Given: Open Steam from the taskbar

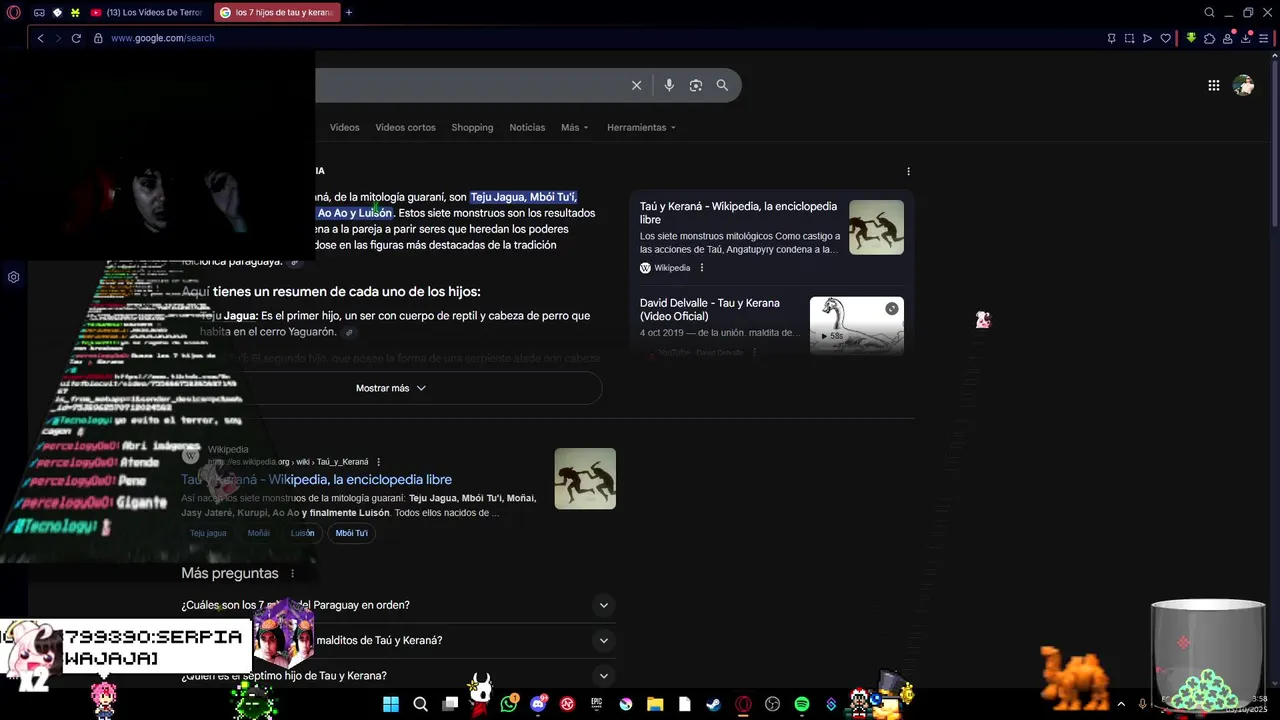Looking at the screenshot, I should (x=713, y=704).
